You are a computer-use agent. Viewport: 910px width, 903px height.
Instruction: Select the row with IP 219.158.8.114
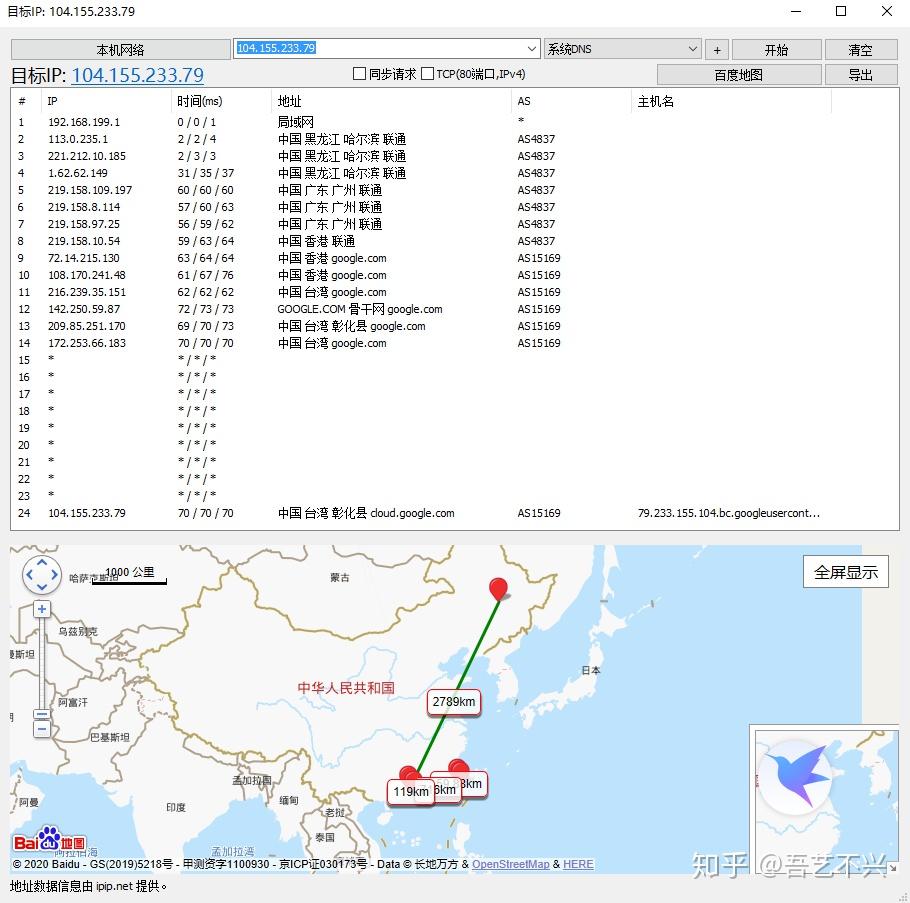[x=455, y=207]
